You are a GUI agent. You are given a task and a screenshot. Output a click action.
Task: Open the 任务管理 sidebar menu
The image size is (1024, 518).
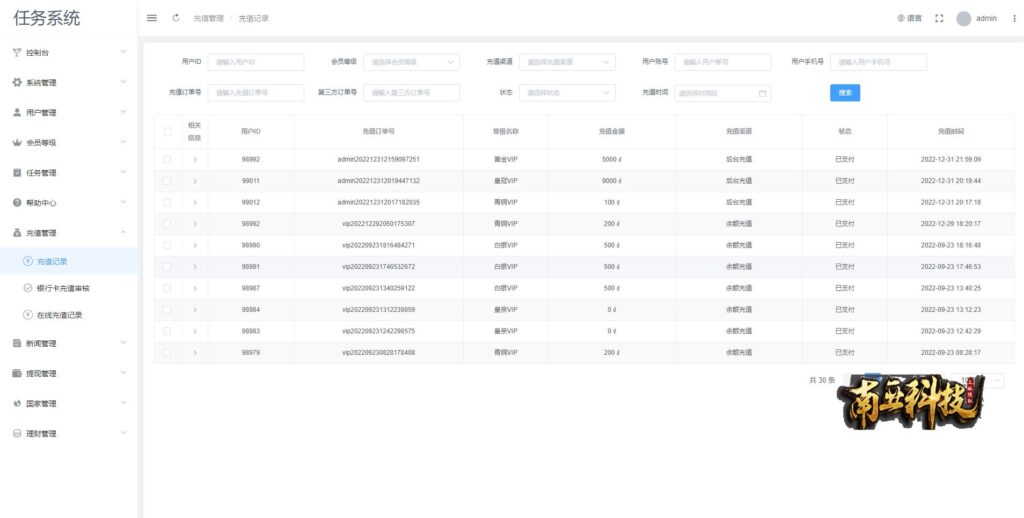coord(69,172)
